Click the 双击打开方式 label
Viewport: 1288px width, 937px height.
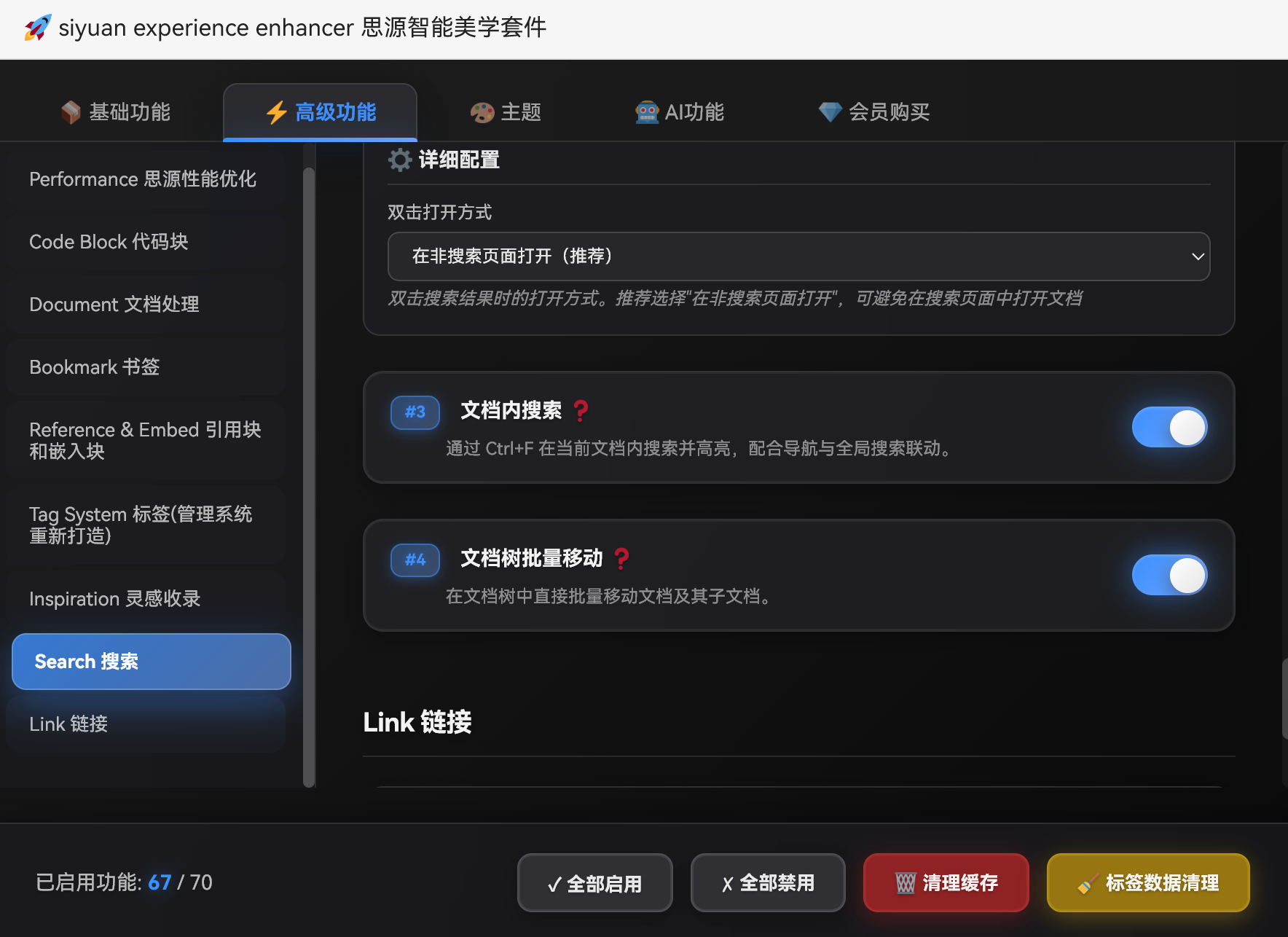440,212
